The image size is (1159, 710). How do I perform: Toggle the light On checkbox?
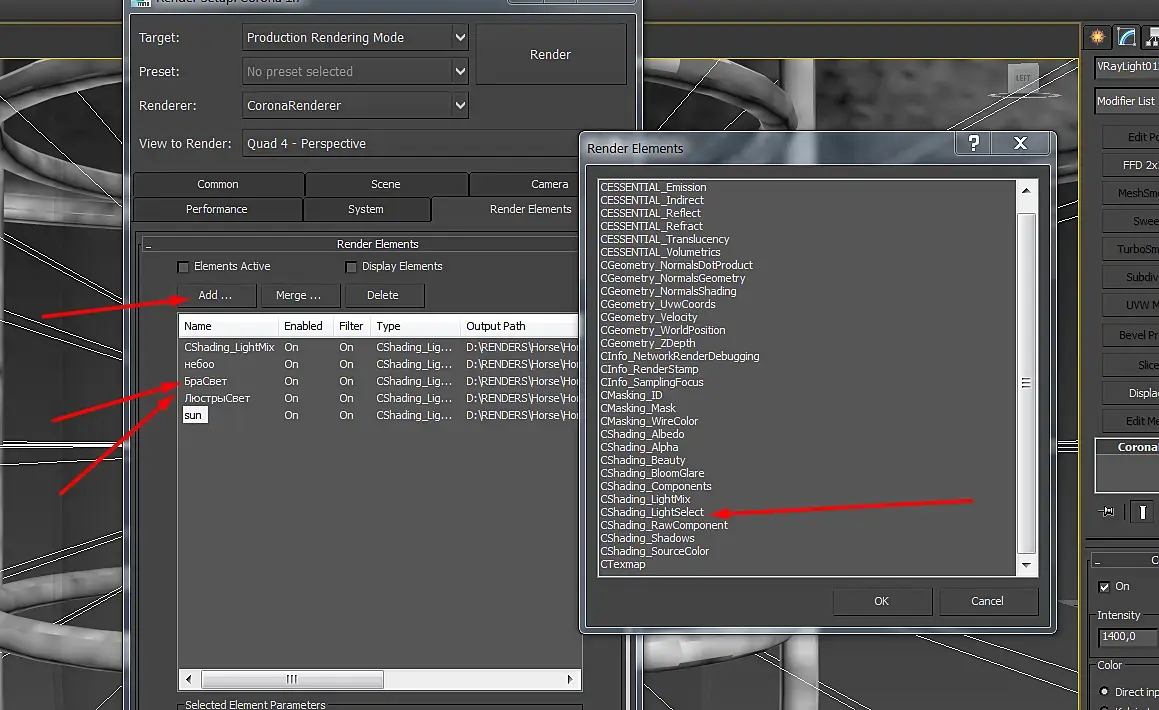coord(1104,587)
